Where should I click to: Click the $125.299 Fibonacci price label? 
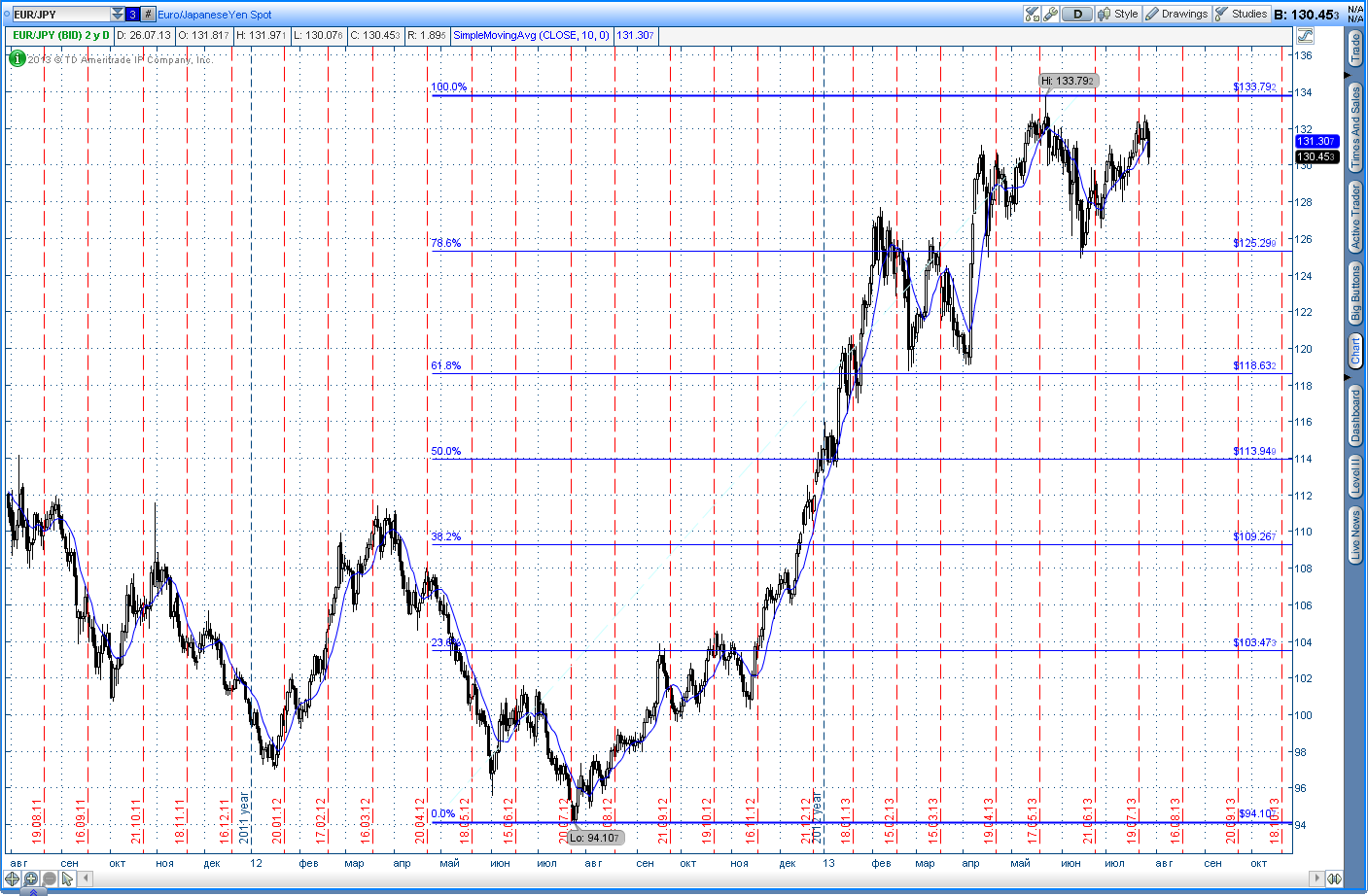[x=1254, y=243]
